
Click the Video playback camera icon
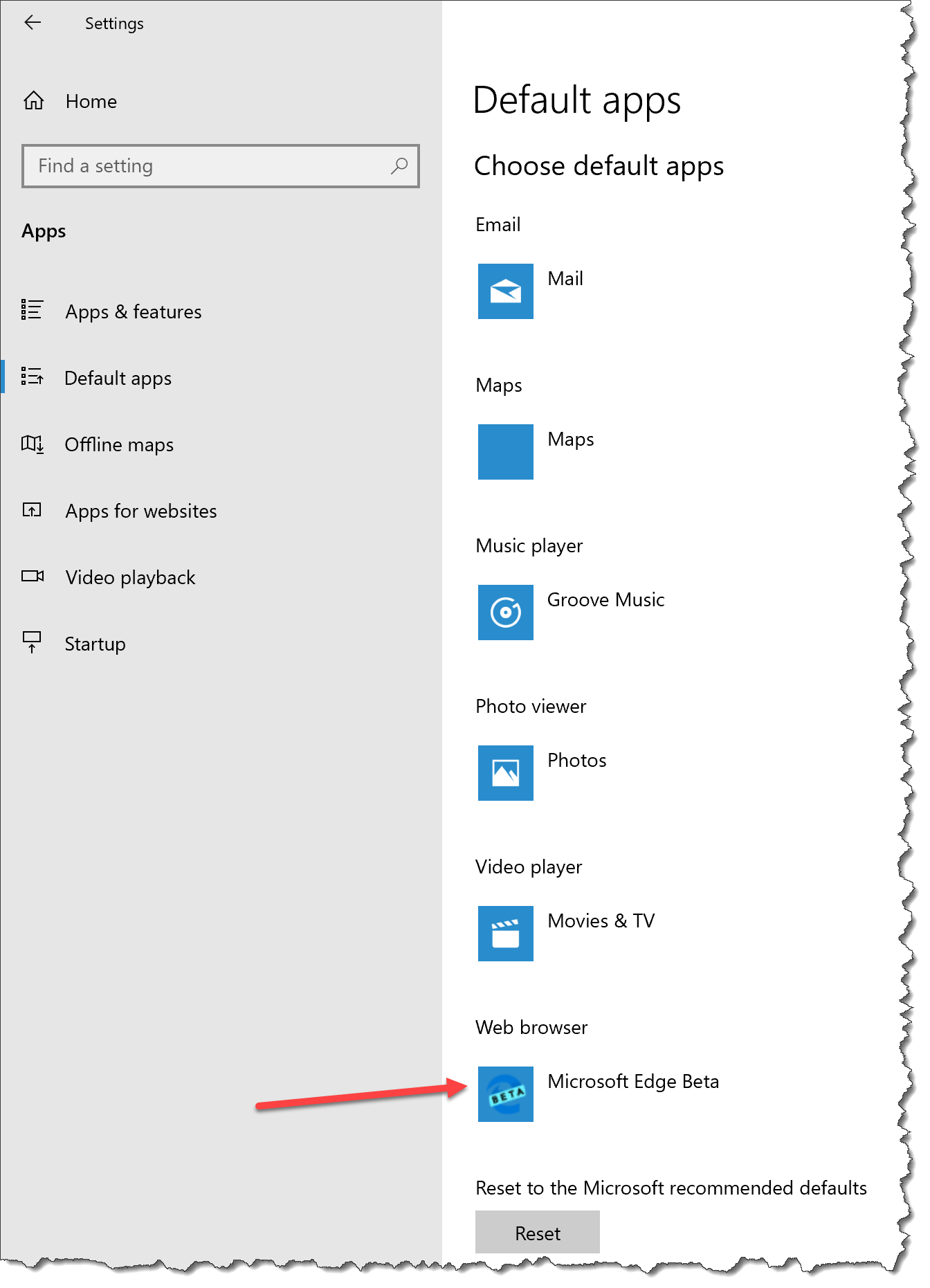pos(33,576)
